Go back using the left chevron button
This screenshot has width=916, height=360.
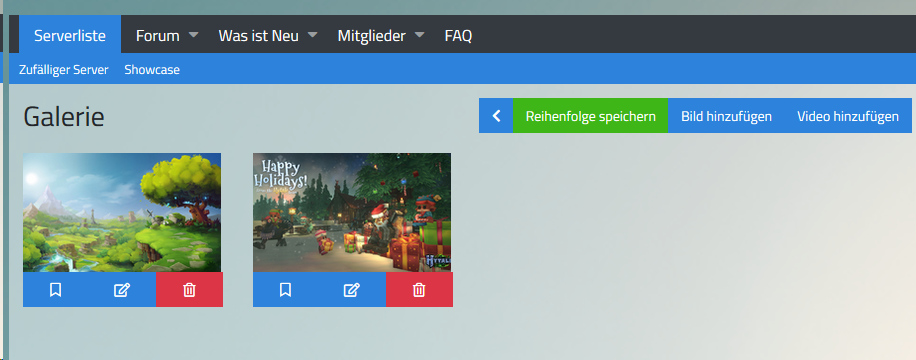coord(496,116)
